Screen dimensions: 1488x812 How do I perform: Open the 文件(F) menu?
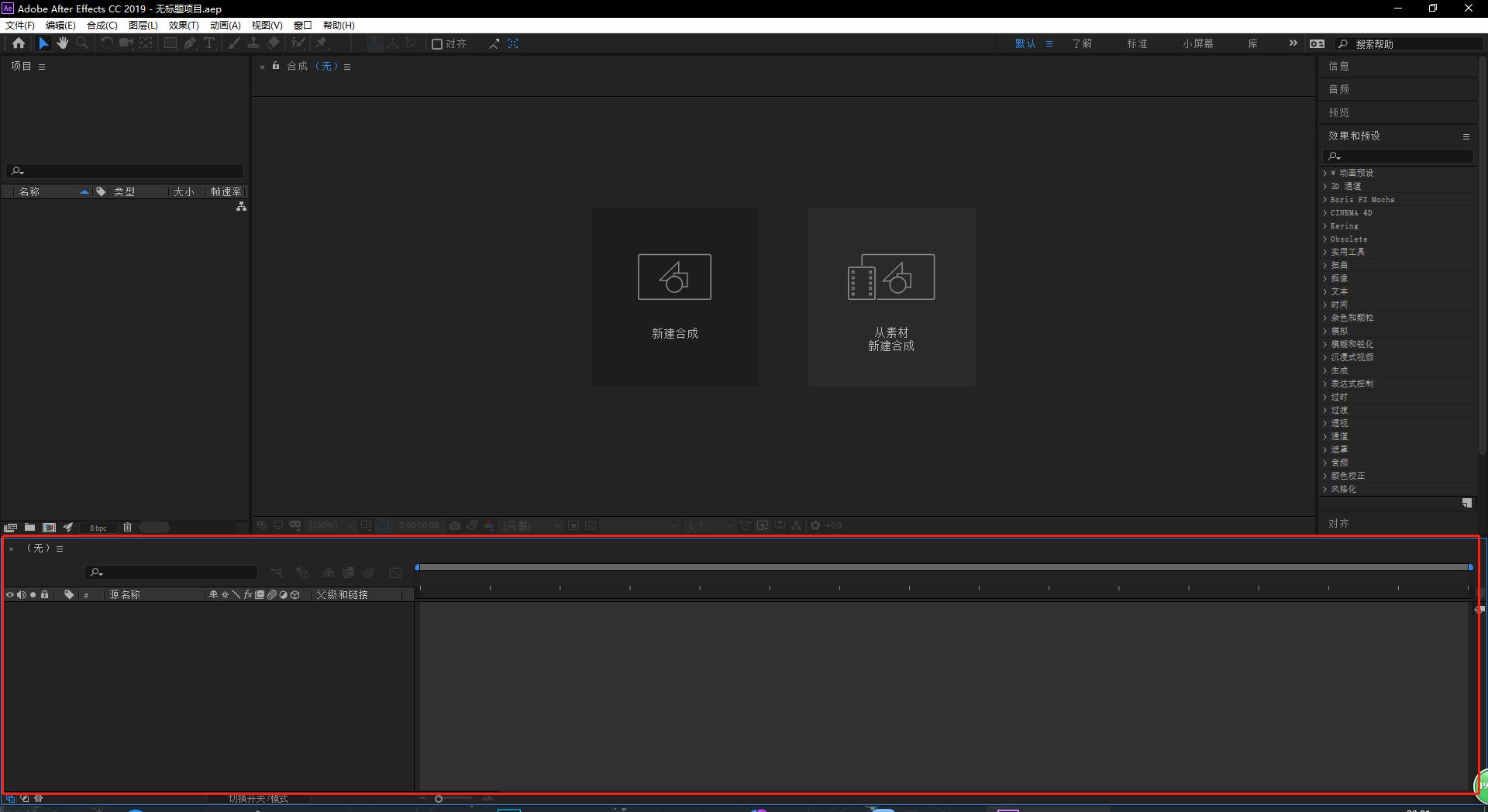tap(20, 25)
